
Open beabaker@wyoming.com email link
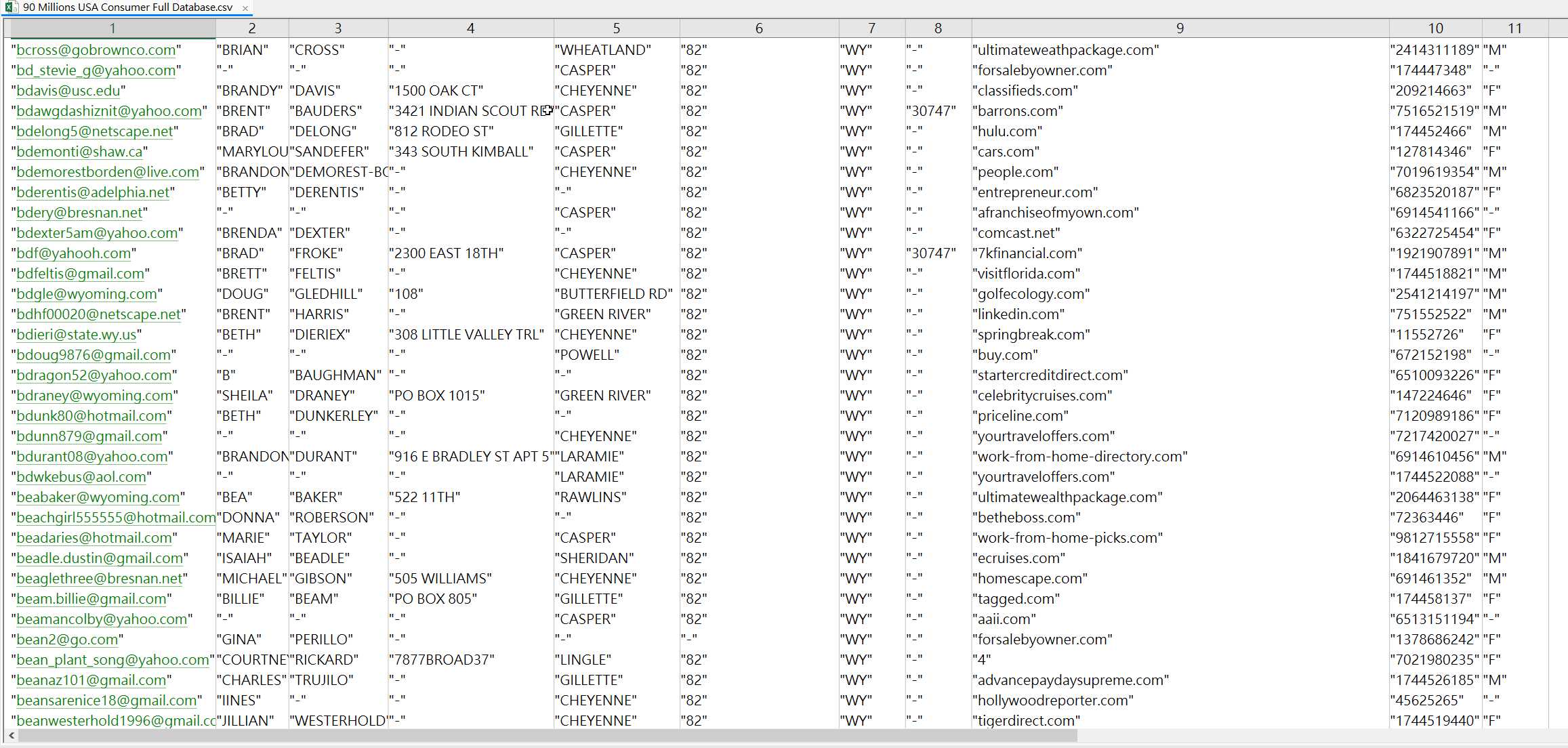click(98, 497)
